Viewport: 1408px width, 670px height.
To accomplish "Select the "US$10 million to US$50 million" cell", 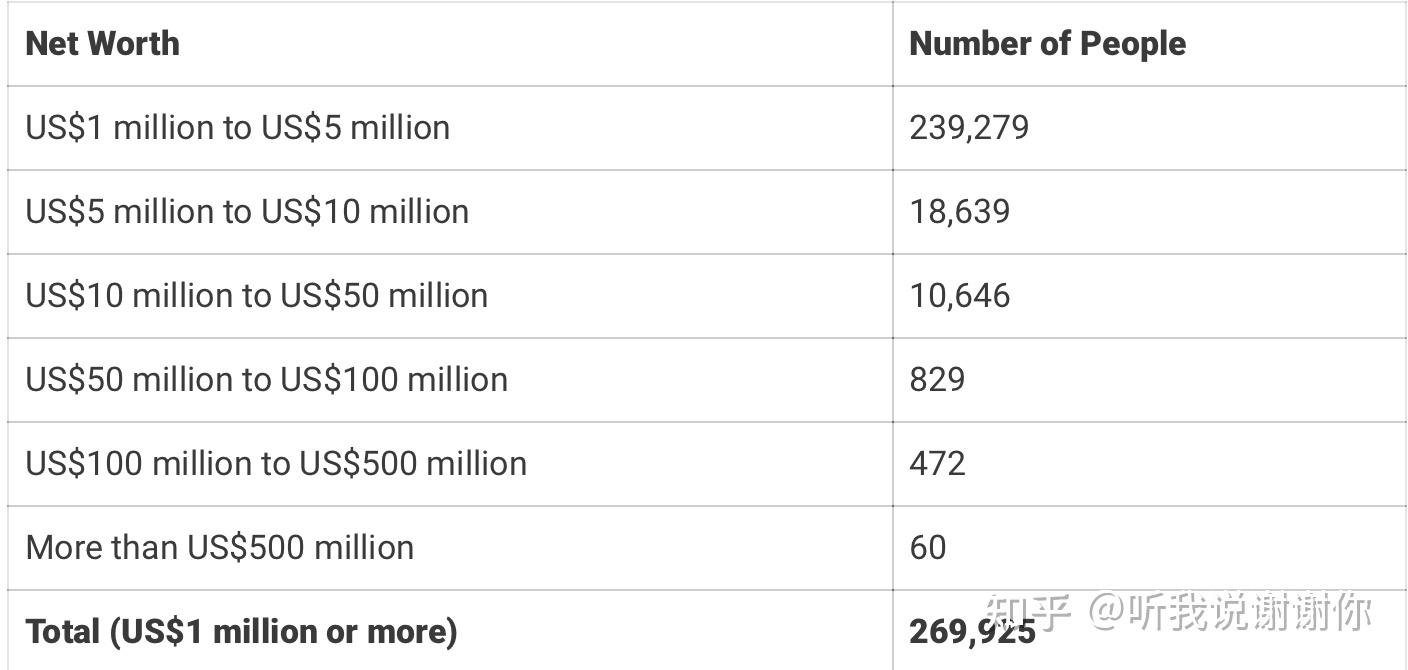I will pyautogui.click(x=256, y=296).
